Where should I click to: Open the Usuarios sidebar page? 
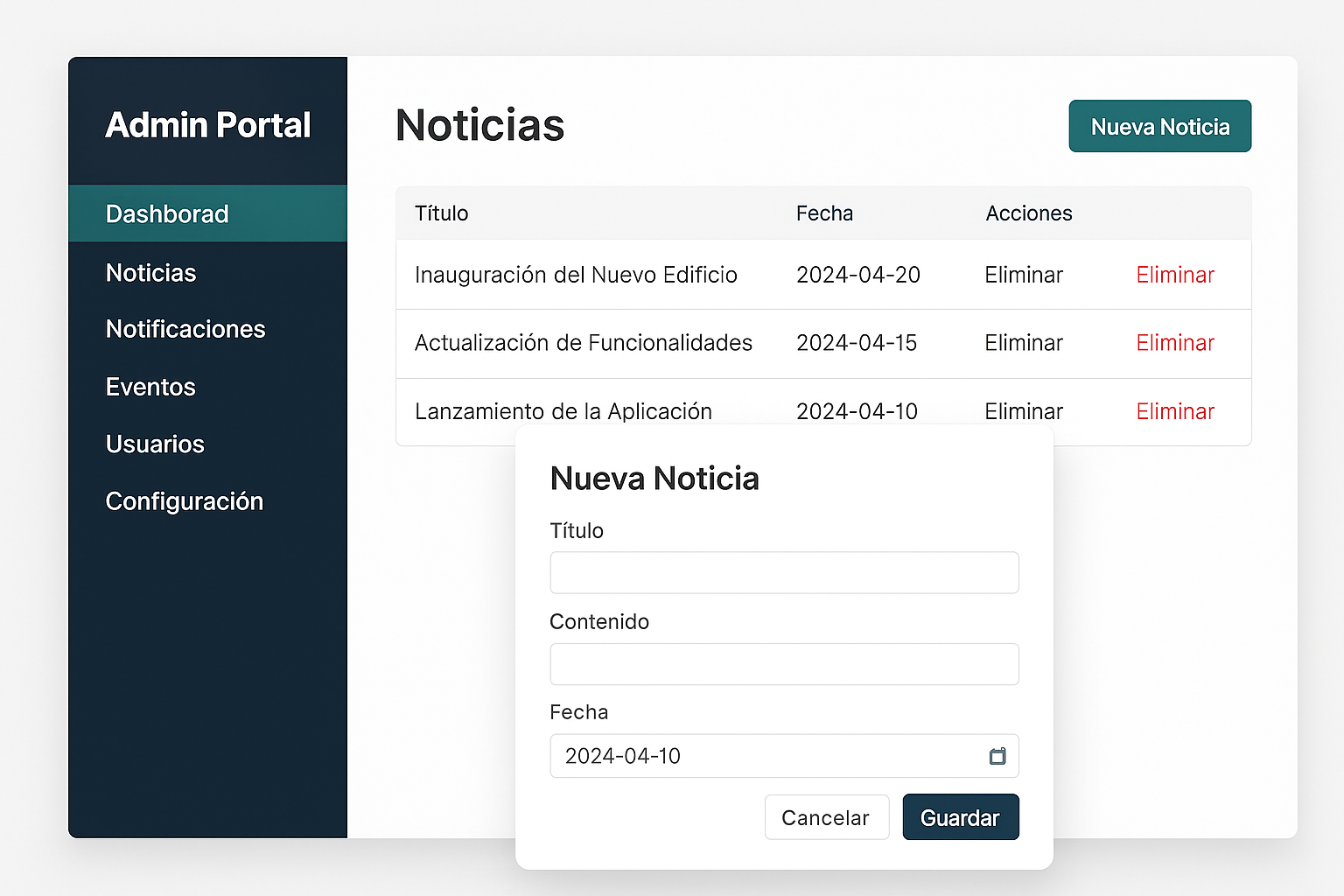pos(155,444)
